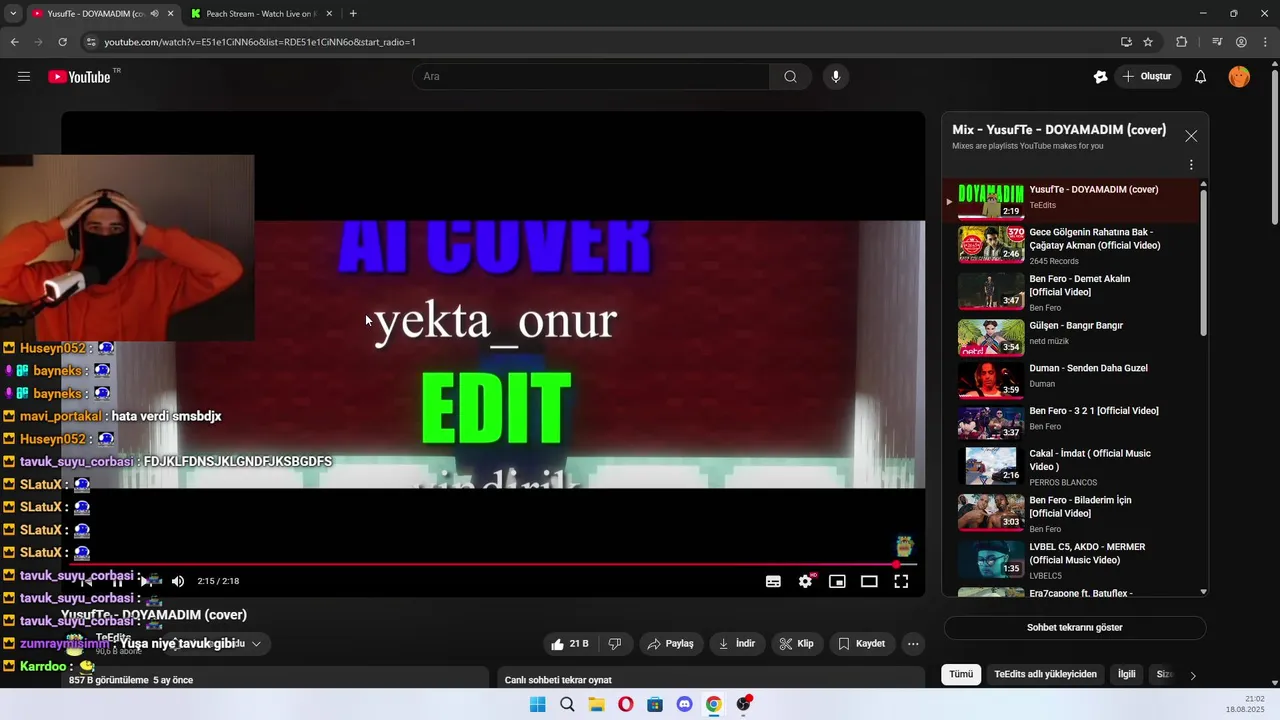Reload the page

click(62, 42)
